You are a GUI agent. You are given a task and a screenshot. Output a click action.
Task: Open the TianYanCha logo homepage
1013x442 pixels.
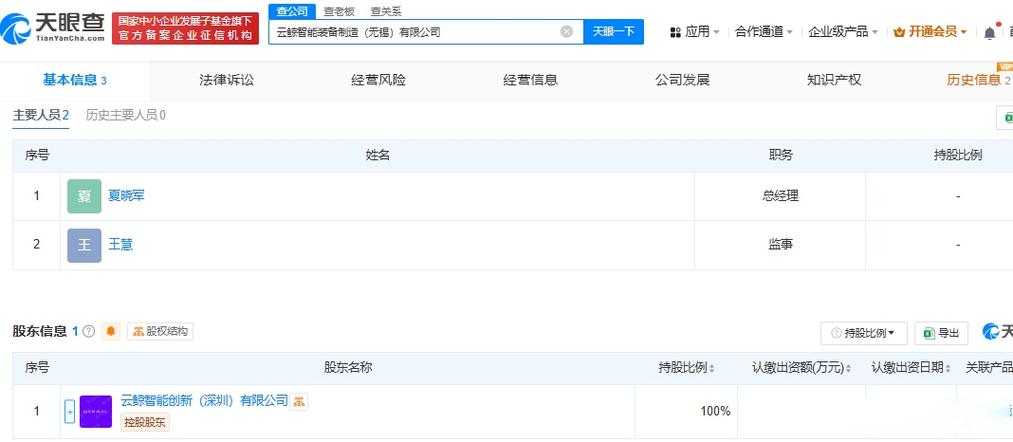(53, 28)
